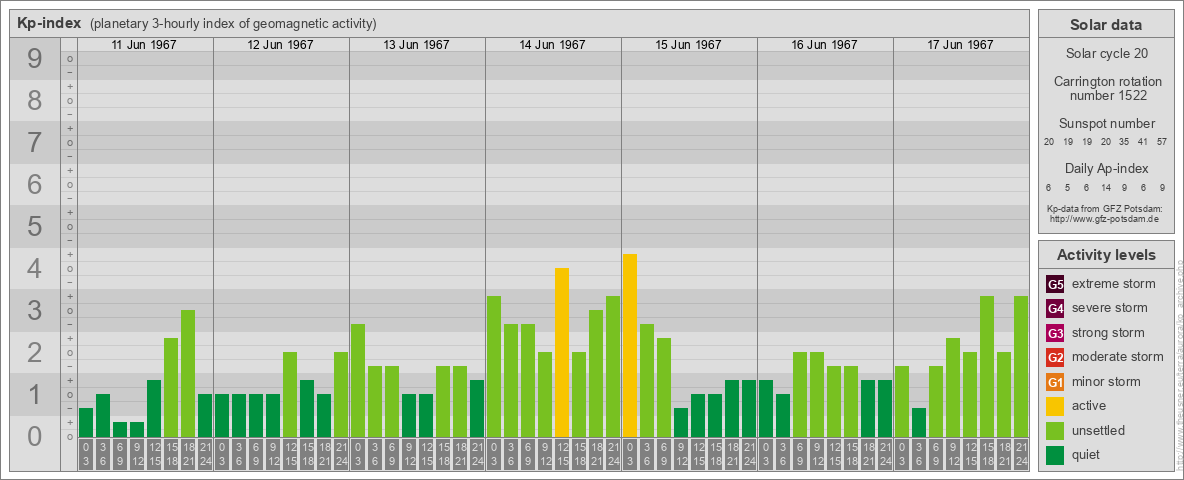
Task: Click the 'Solar cycle 20' text
Action: coord(1105,54)
